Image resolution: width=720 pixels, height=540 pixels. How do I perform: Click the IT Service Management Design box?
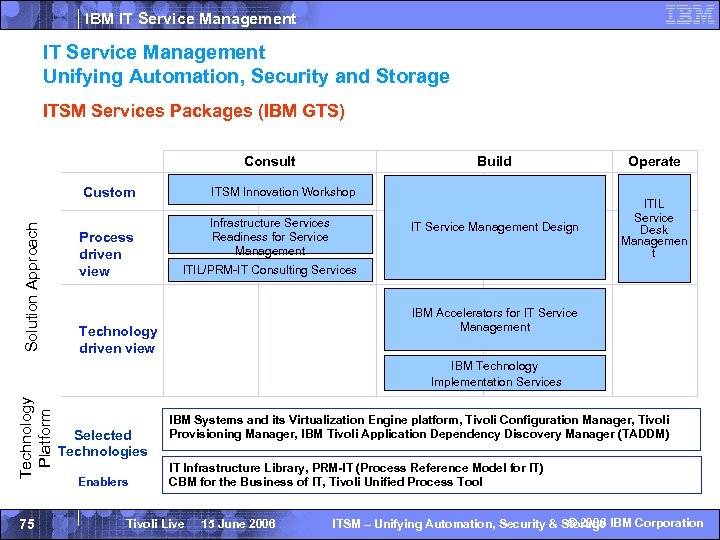[x=495, y=227]
